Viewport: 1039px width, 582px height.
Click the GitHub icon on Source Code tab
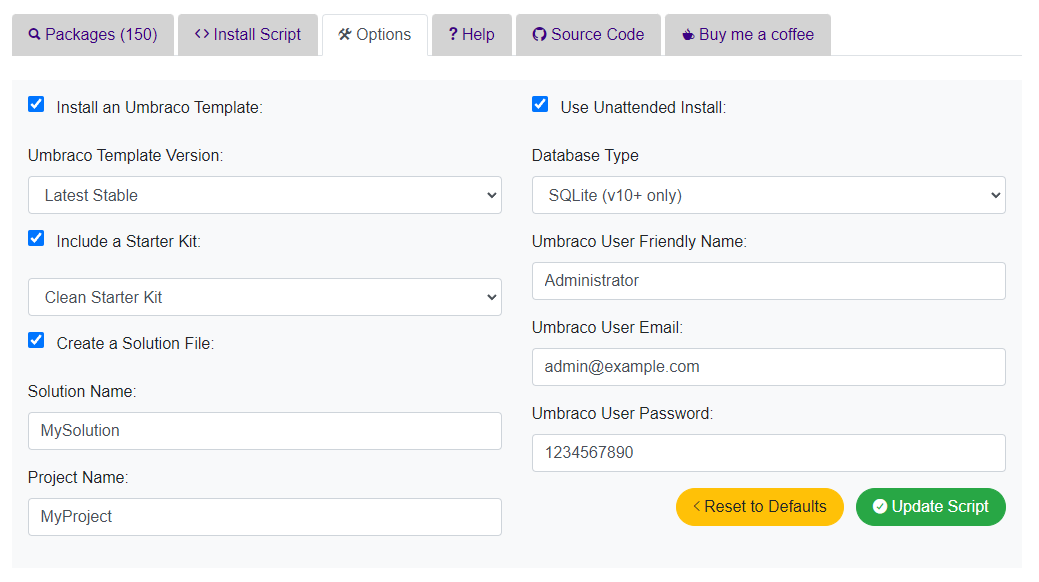[x=539, y=34]
